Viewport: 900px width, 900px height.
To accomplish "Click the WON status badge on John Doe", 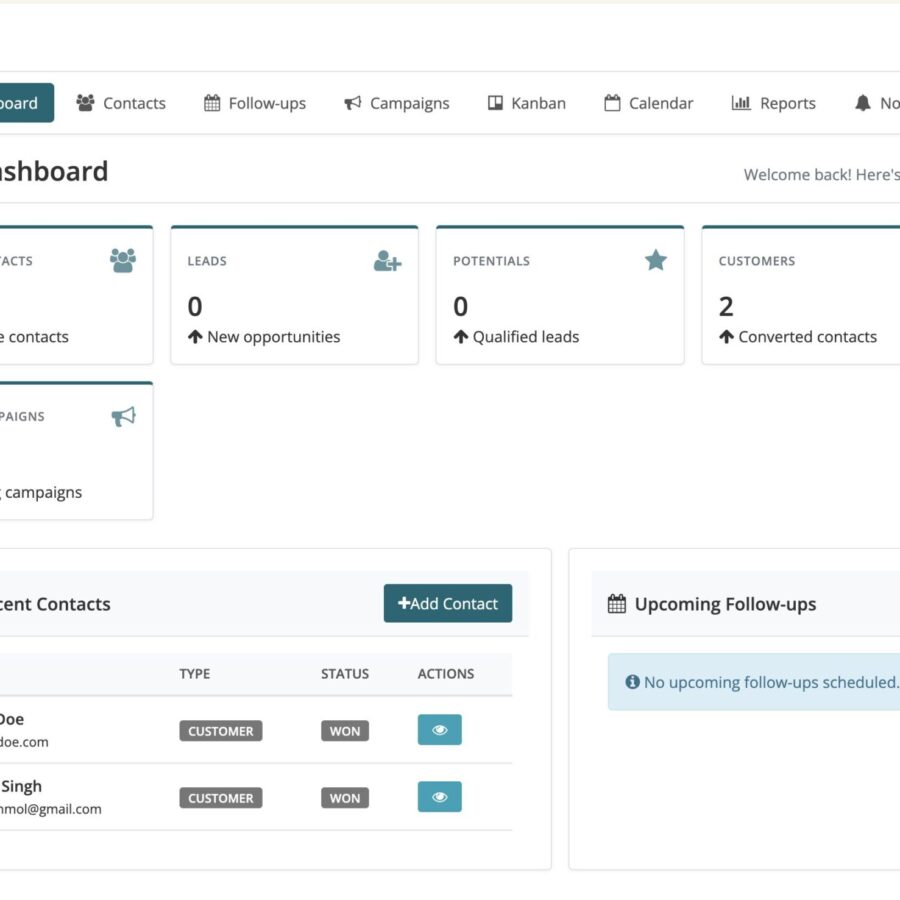I will point(344,730).
